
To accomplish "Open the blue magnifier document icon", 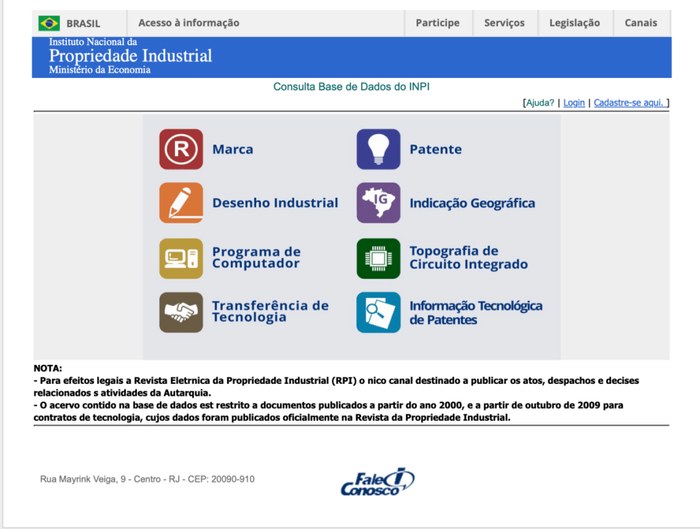I will (x=379, y=312).
